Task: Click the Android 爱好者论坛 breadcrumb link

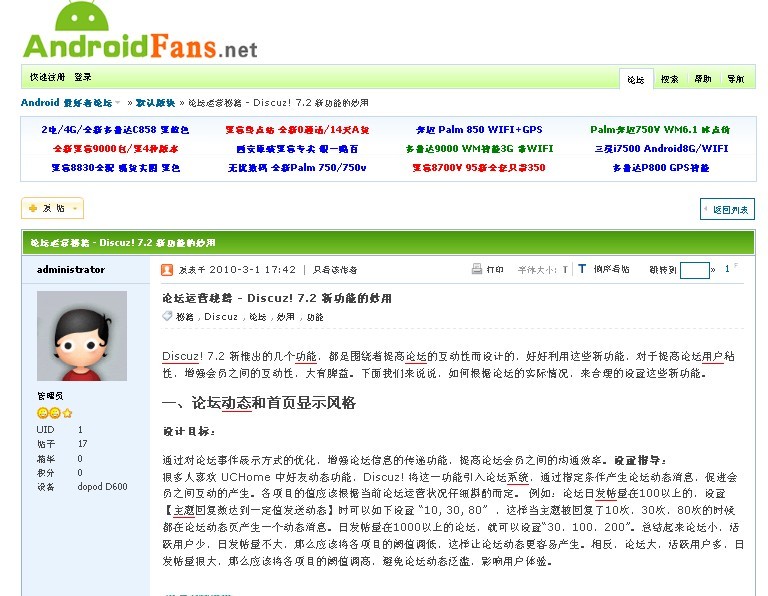Action: click(67, 102)
